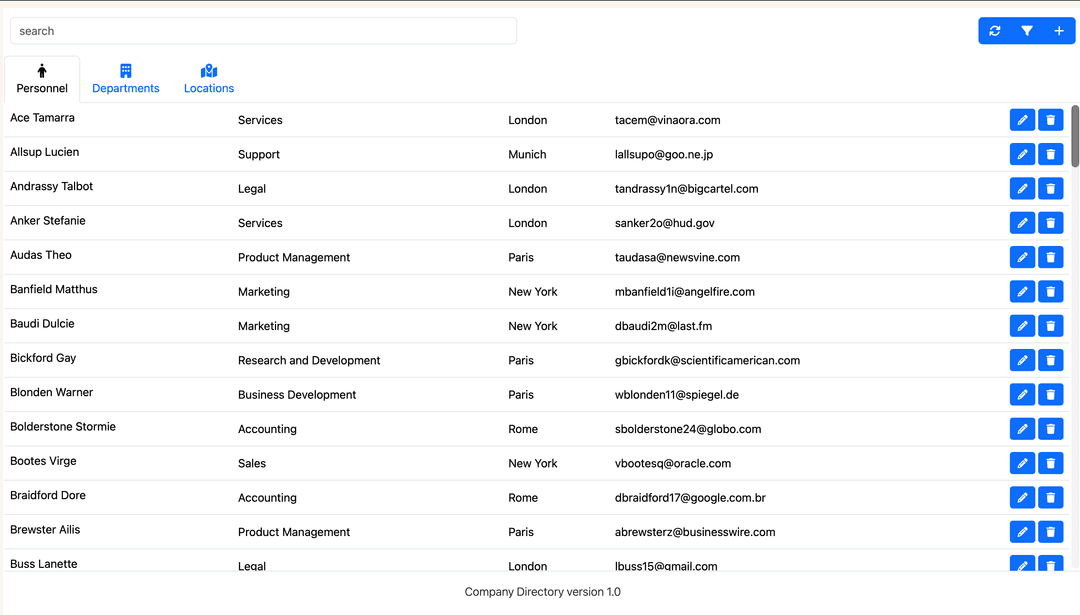Delete Audas Theo's entry
The image size is (1080, 615).
pos(1050,258)
